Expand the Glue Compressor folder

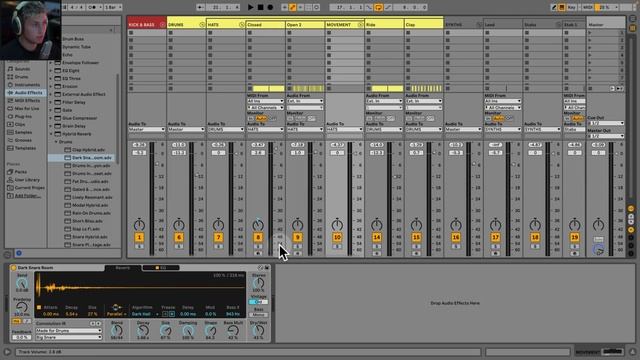click(x=51, y=118)
